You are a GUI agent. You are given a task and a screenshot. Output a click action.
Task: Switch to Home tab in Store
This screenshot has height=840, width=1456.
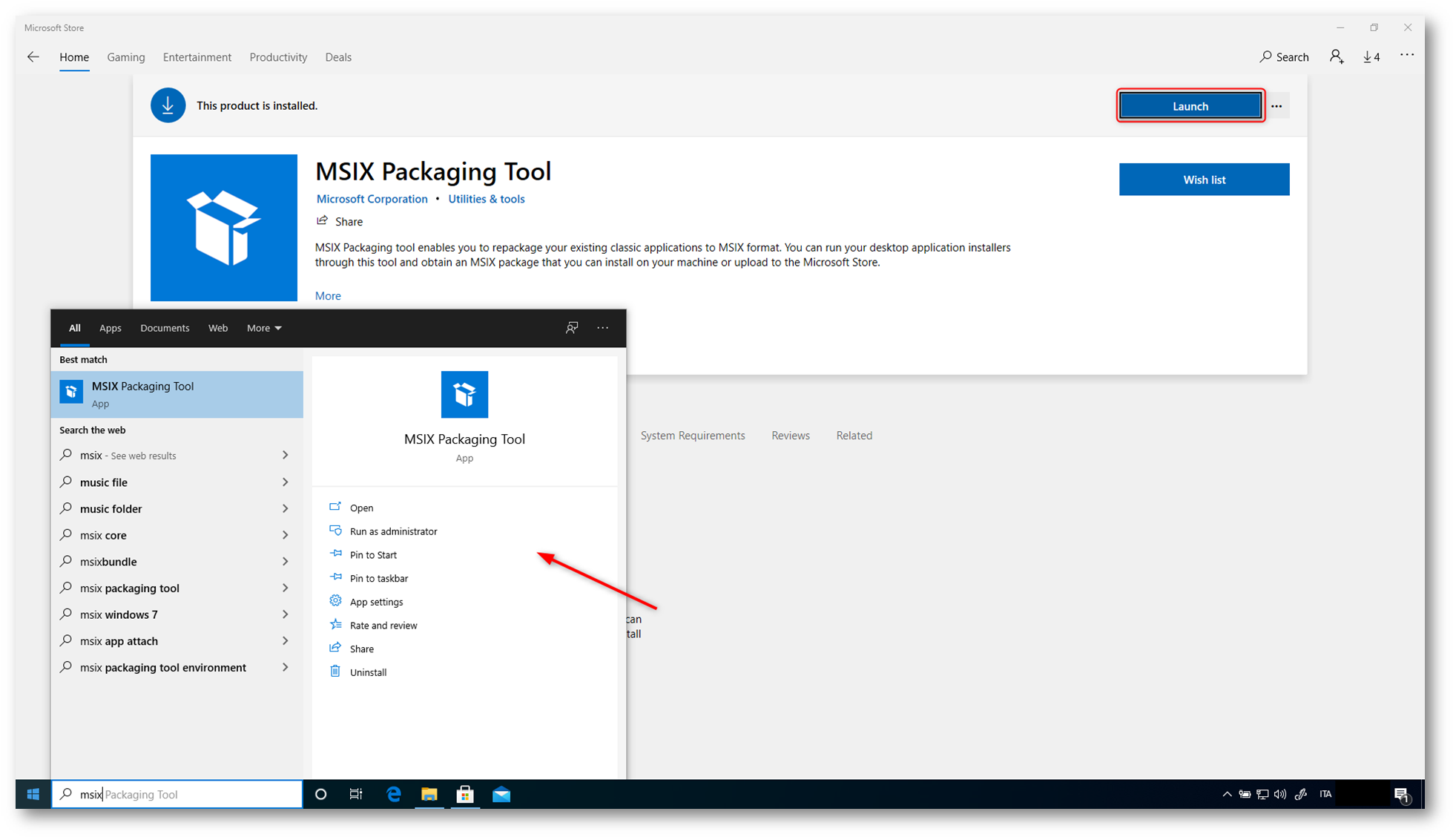tap(74, 57)
